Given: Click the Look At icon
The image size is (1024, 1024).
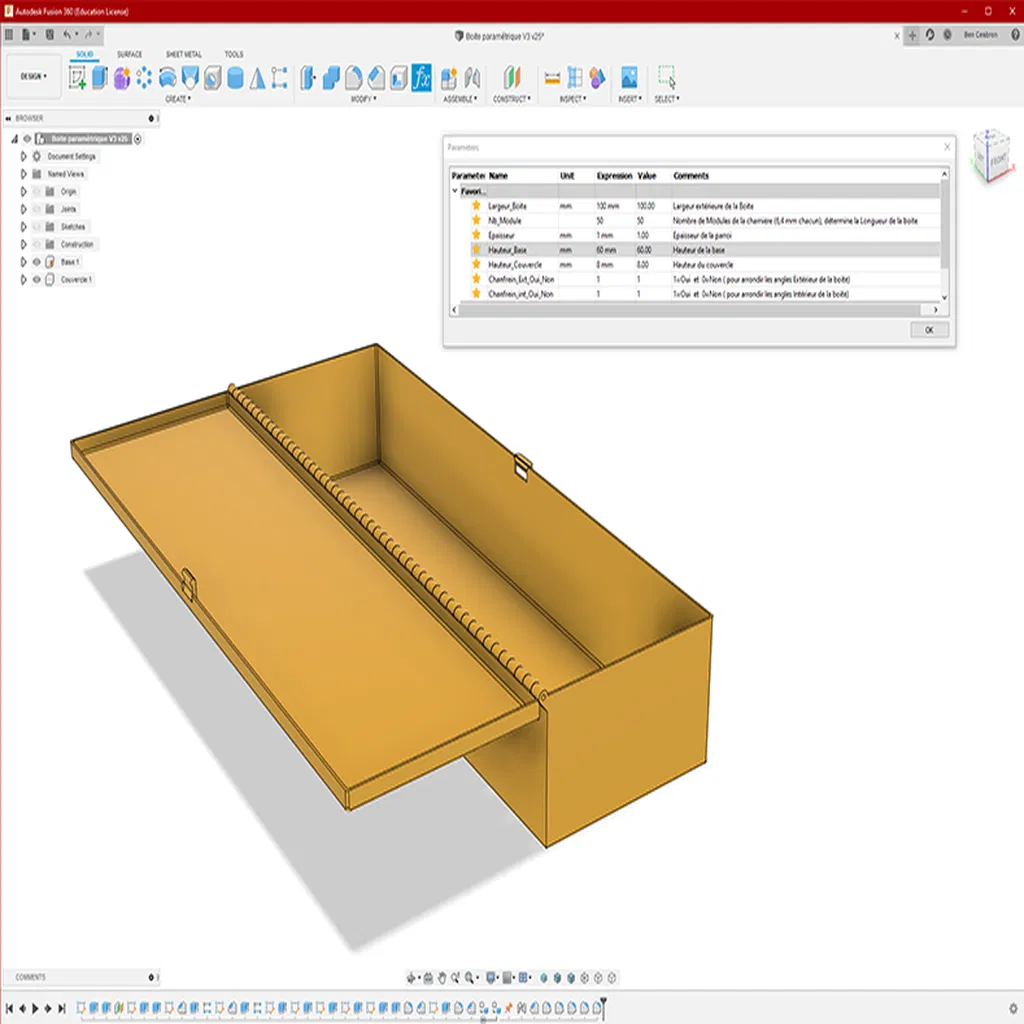Looking at the screenshot, I should coord(428,978).
